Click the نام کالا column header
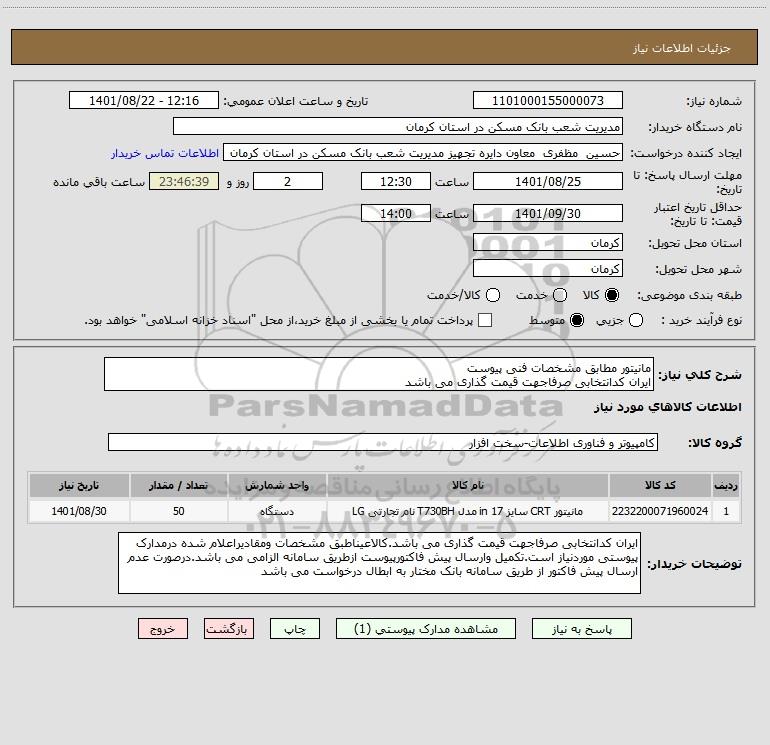Image resolution: width=770 pixels, height=745 pixels. [468, 485]
